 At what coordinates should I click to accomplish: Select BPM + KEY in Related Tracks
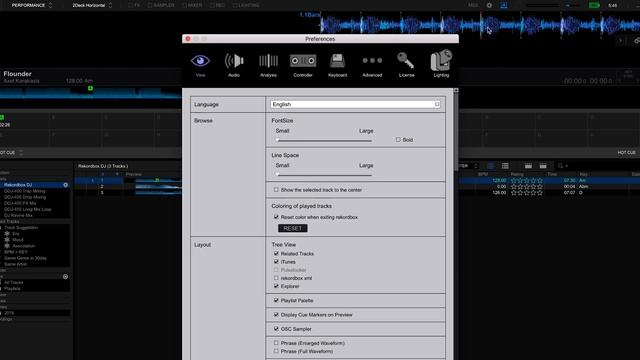point(16,252)
